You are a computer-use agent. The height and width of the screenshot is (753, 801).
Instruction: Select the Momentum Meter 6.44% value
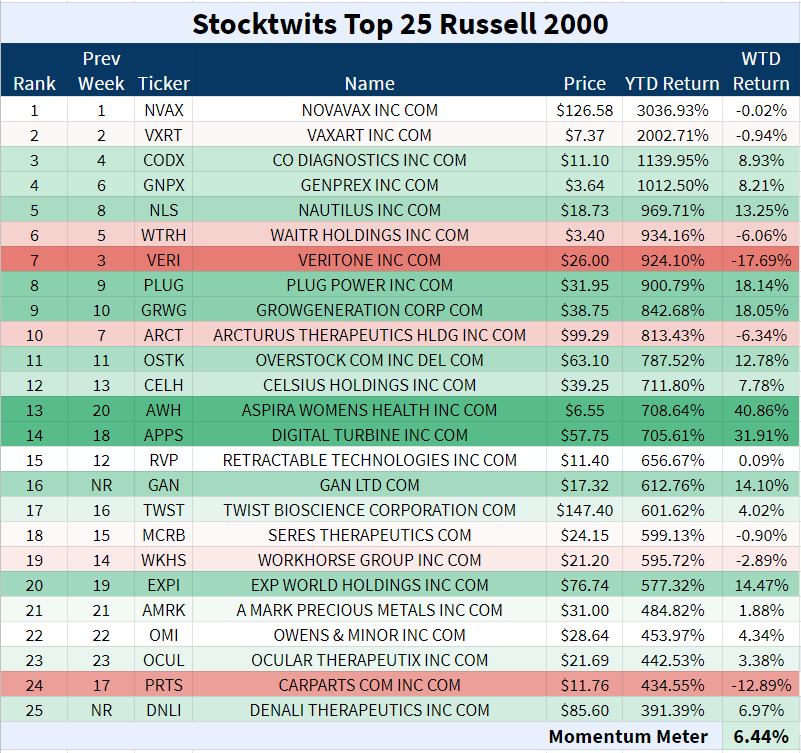pyautogui.click(x=761, y=737)
